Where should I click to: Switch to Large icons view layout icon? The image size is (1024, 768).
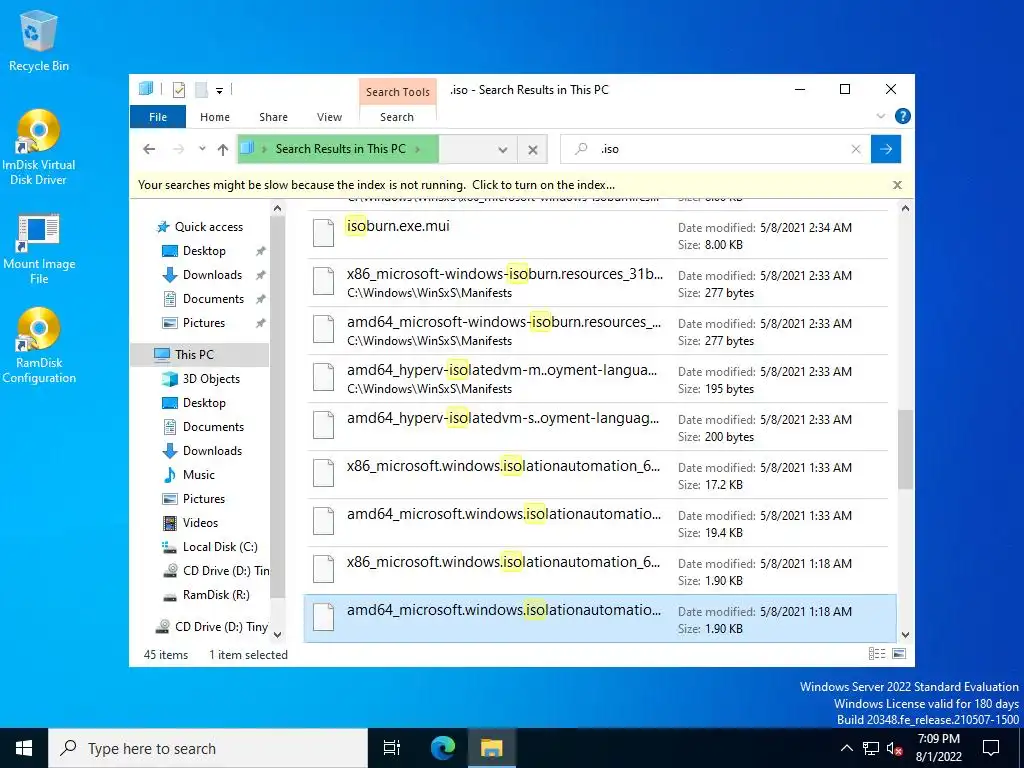899,654
